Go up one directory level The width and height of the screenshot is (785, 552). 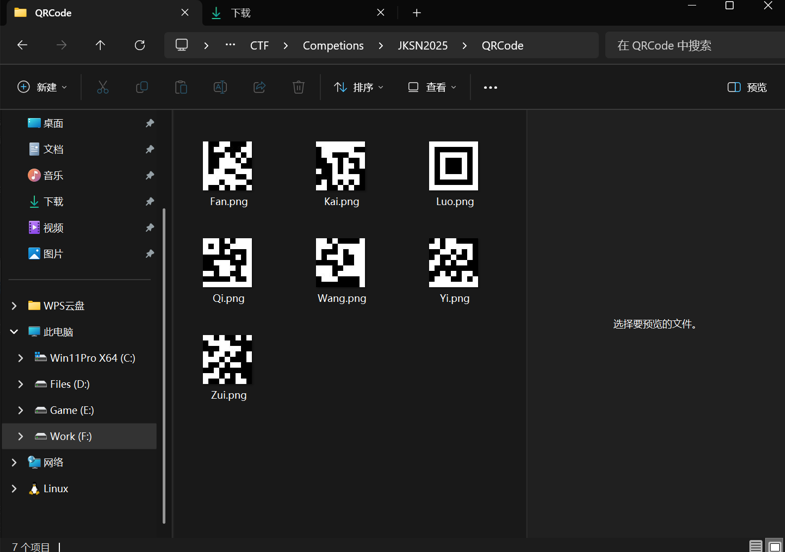pyautogui.click(x=100, y=45)
